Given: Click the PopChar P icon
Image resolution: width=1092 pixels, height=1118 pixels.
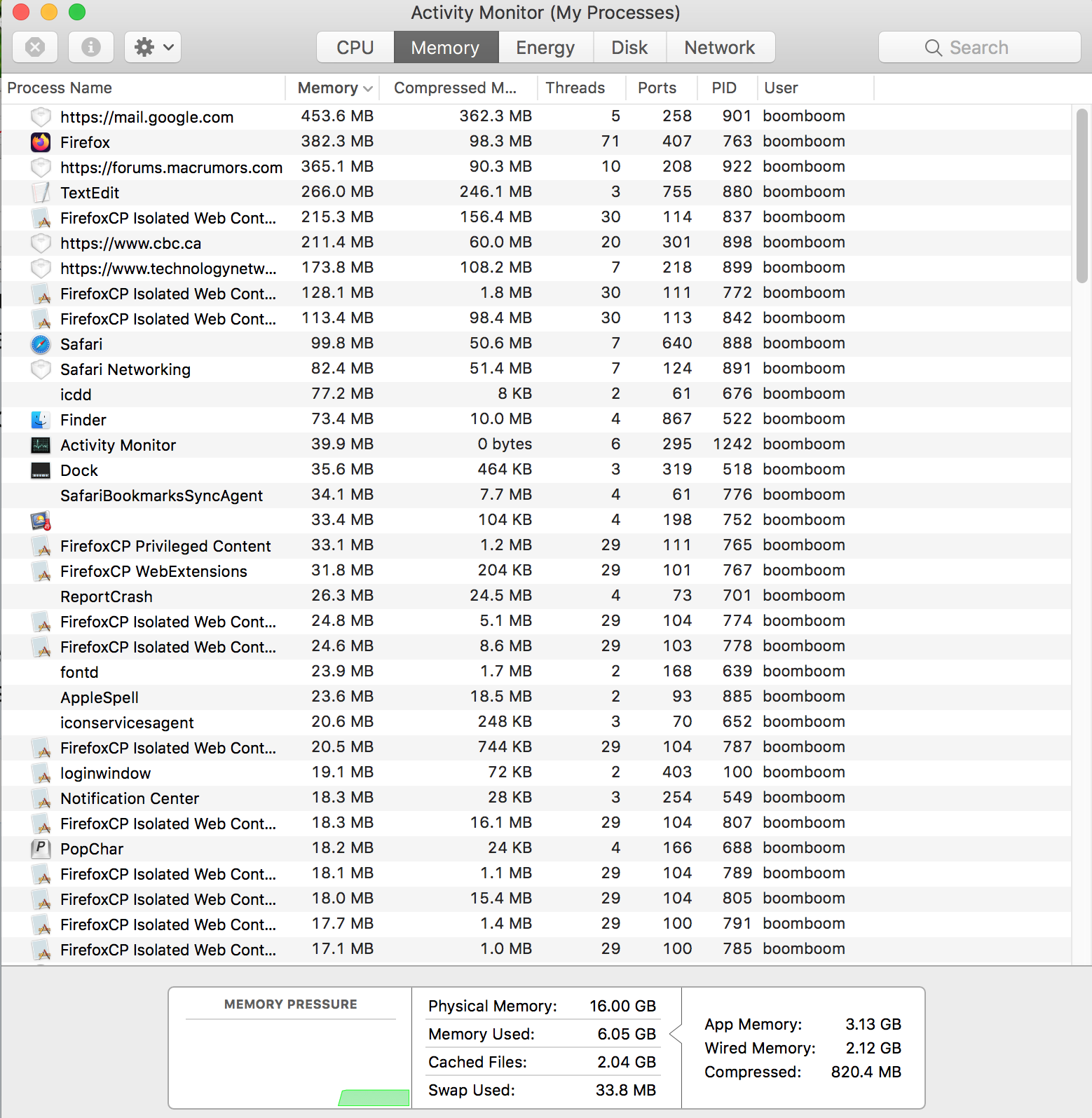Looking at the screenshot, I should point(41,849).
